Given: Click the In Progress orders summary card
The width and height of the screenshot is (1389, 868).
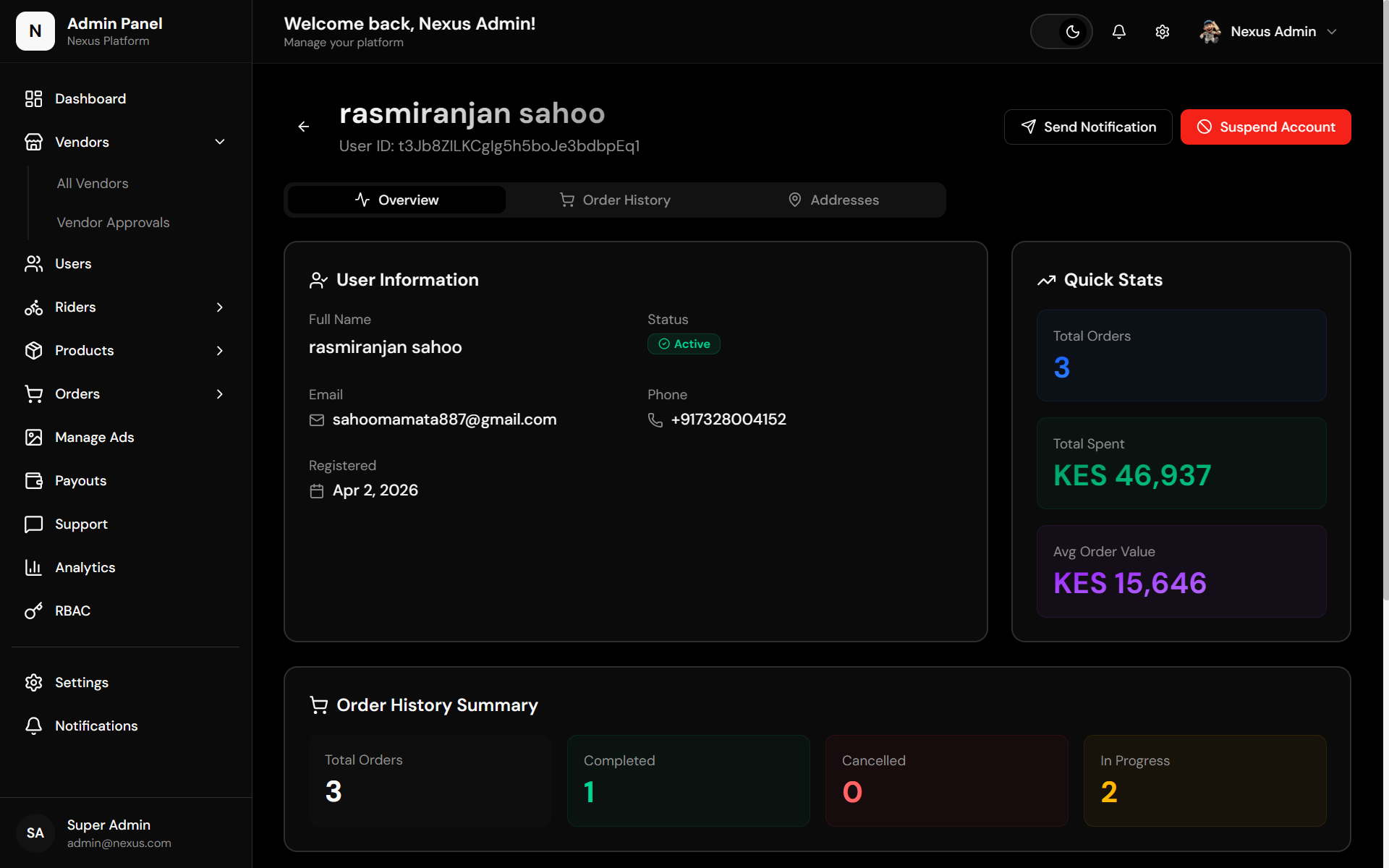Looking at the screenshot, I should 1205,781.
